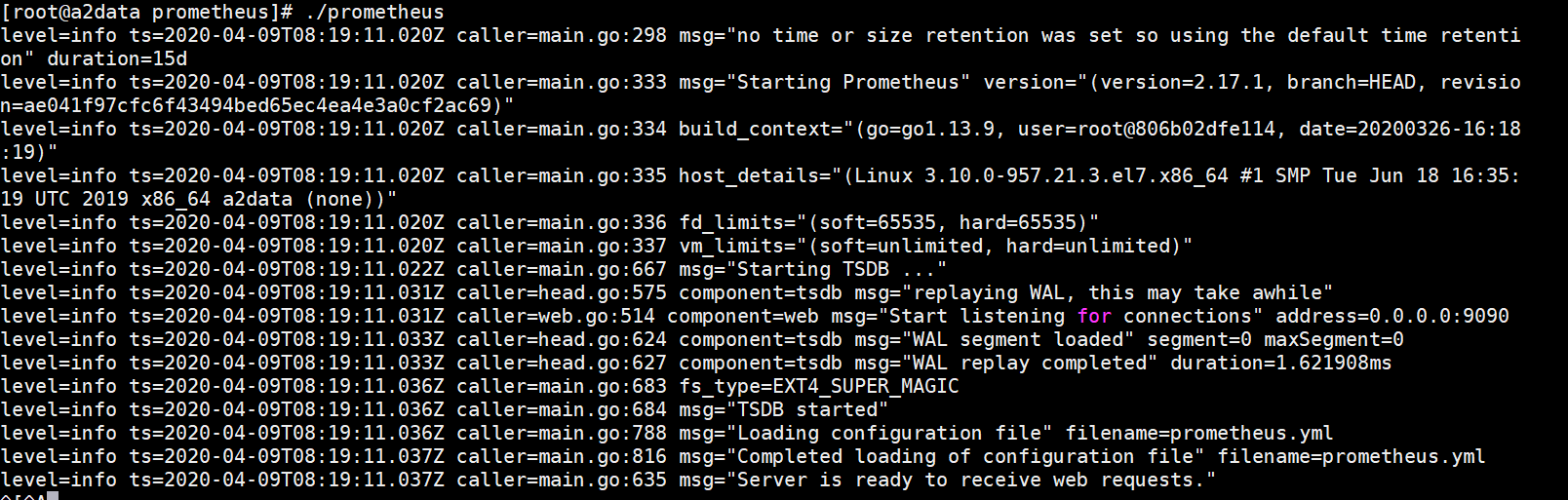Click the highlighted "for" keyword
Image resolution: width=1568 pixels, height=500 pixels.
(1094, 317)
